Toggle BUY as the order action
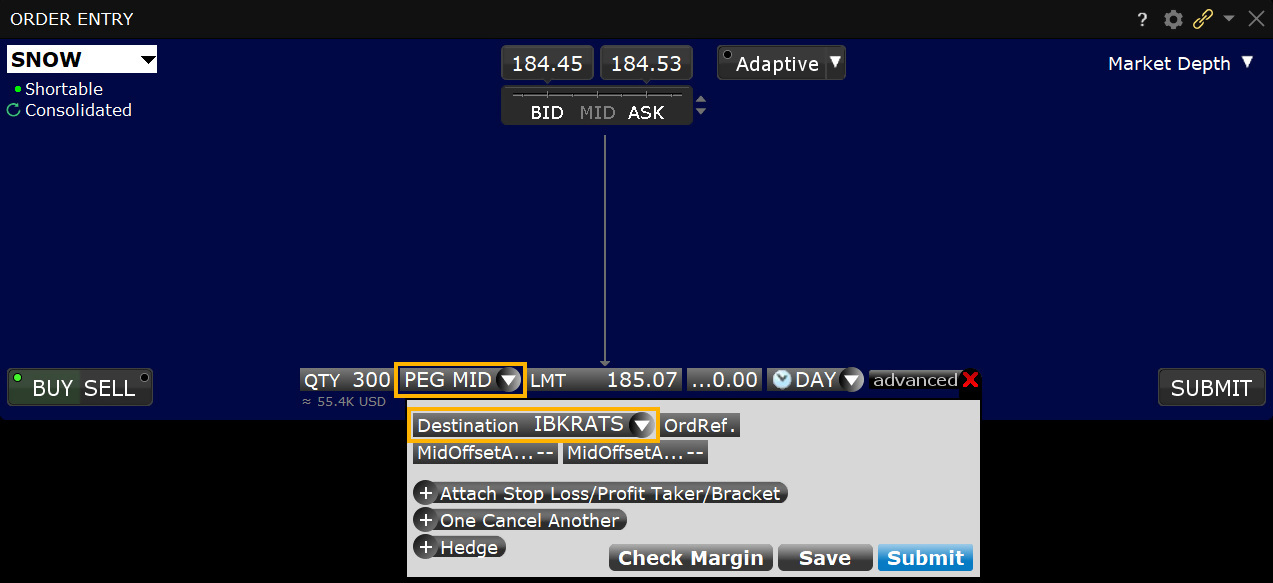Image resolution: width=1273 pixels, height=583 pixels. 52,387
